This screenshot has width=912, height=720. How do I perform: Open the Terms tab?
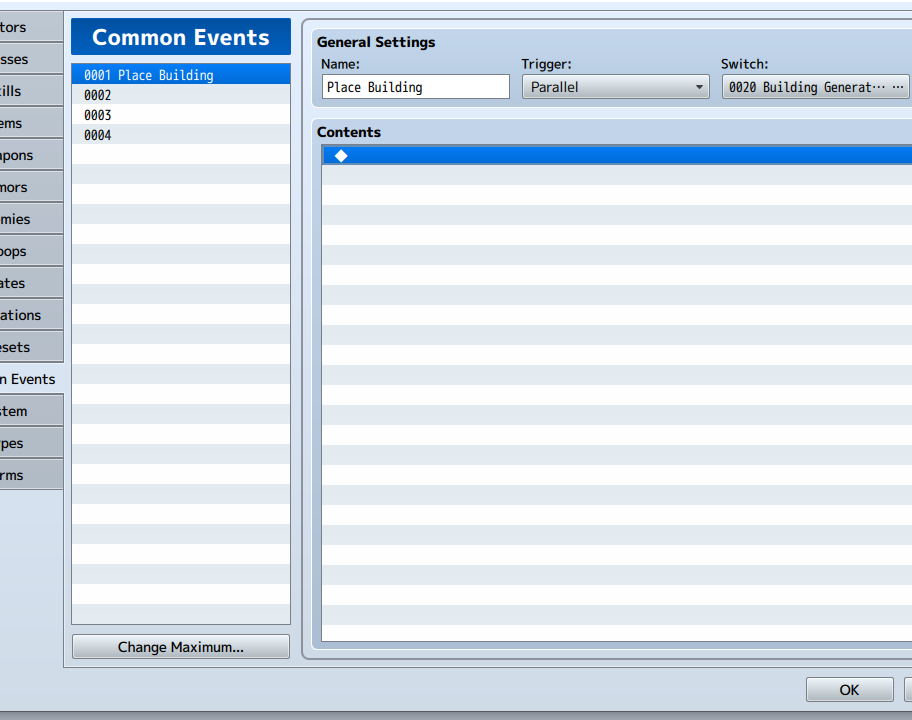tap(28, 475)
